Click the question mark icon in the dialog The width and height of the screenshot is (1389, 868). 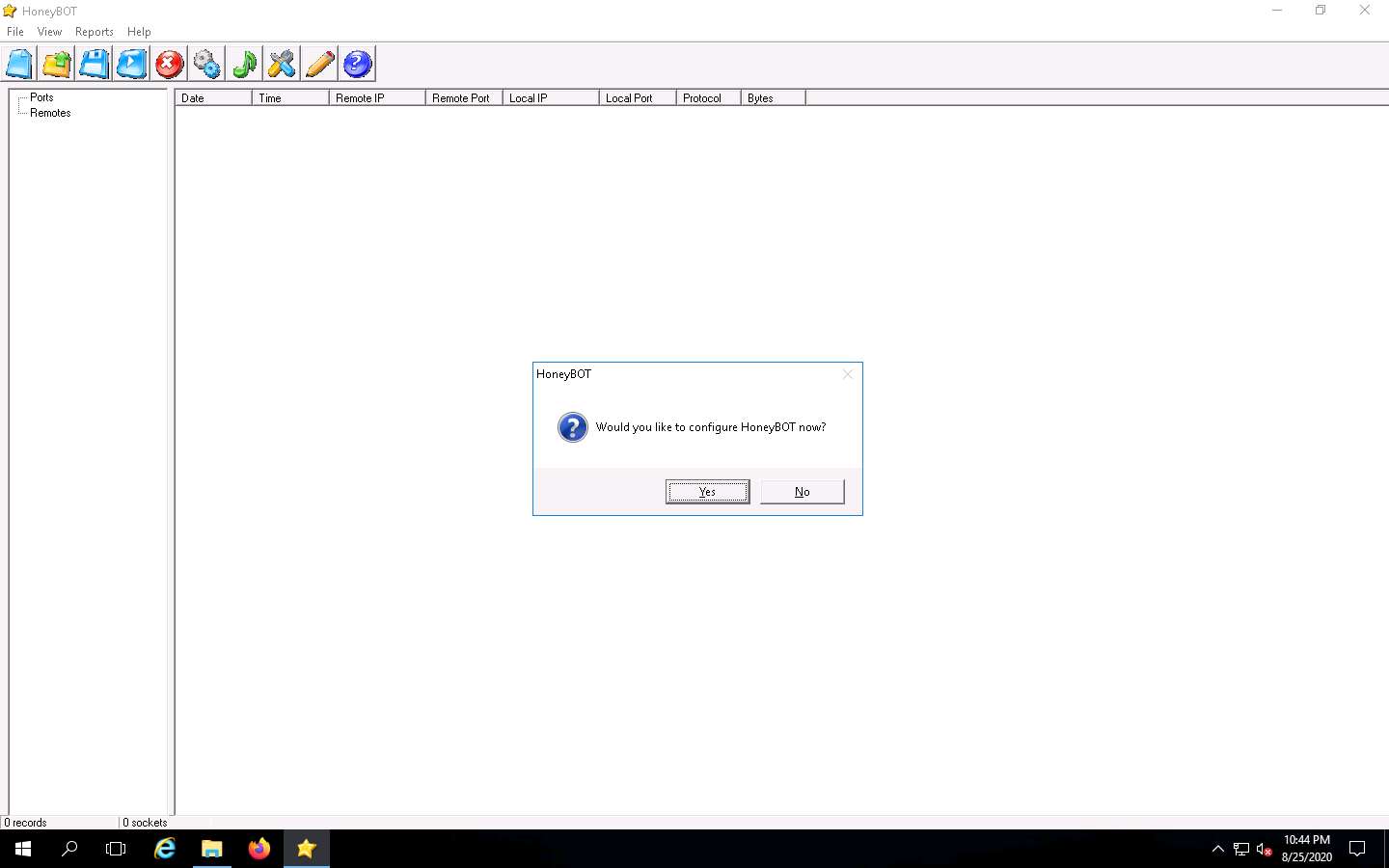click(573, 427)
